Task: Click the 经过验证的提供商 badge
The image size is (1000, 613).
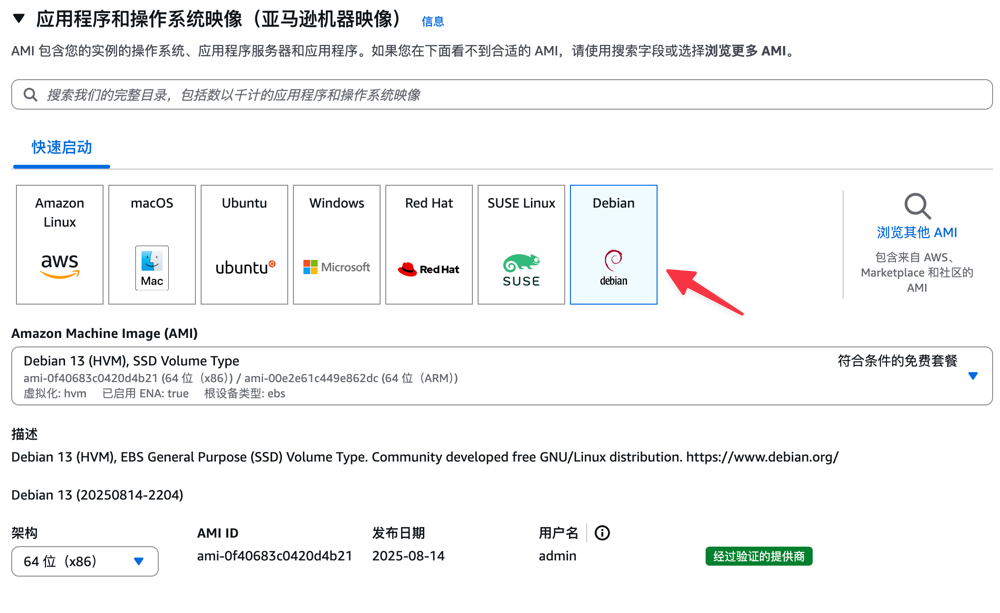Action: 758,556
